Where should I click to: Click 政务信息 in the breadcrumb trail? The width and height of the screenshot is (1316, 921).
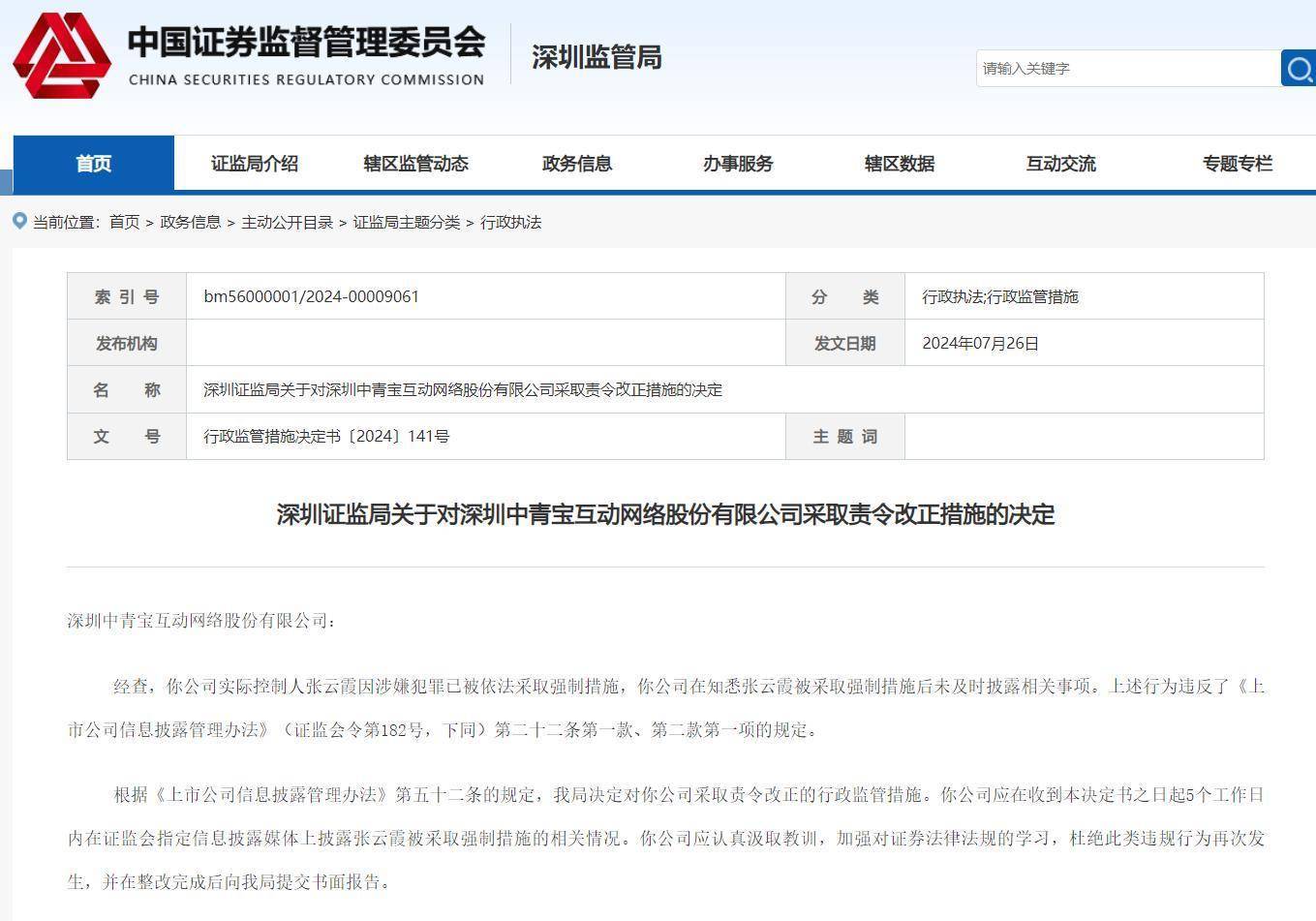190,222
